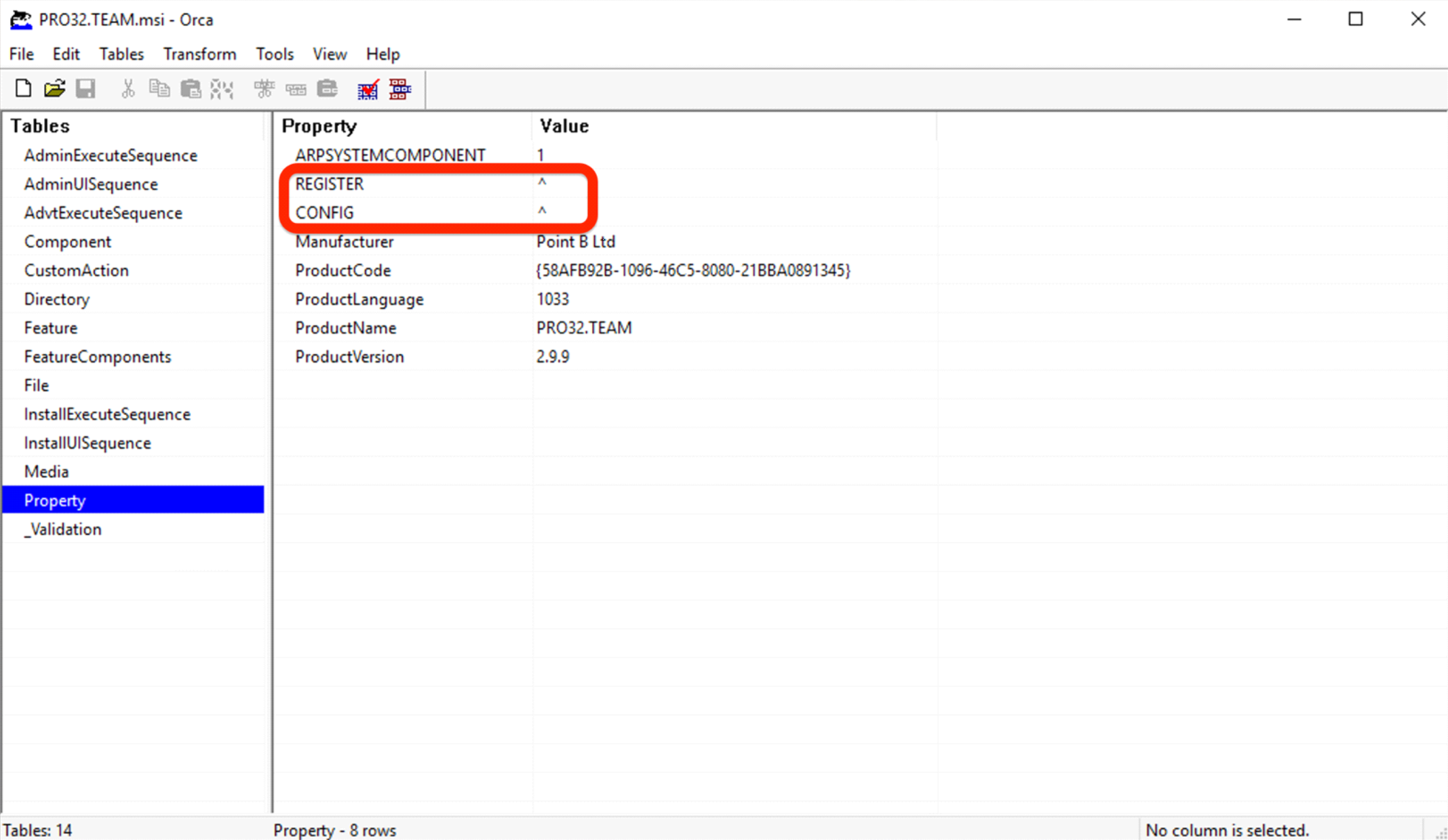The width and height of the screenshot is (1448, 840).
Task: Click the ProductVersion 2.9.9 value
Action: (x=553, y=357)
